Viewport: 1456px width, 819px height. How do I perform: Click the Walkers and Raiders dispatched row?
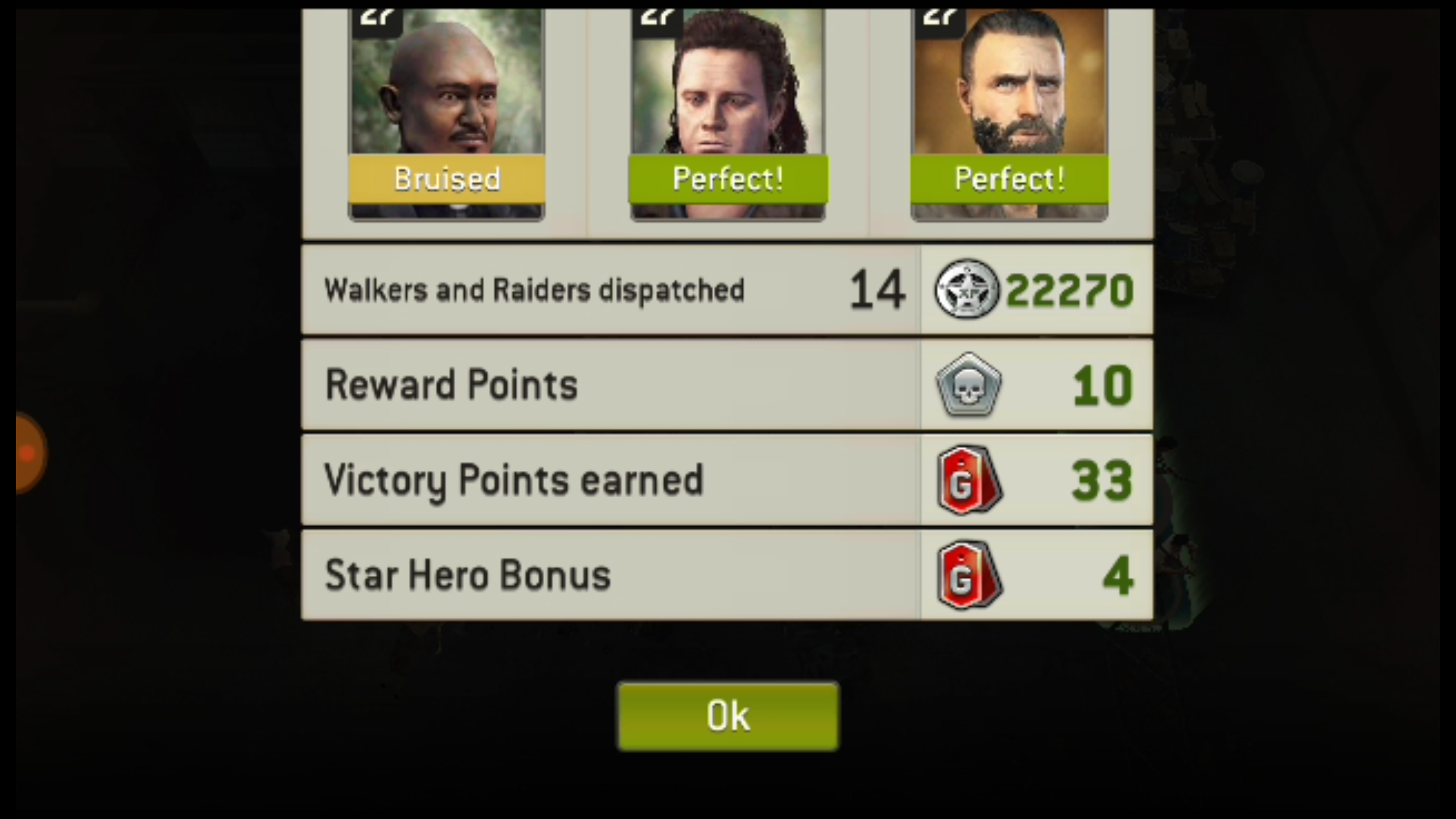(727, 289)
